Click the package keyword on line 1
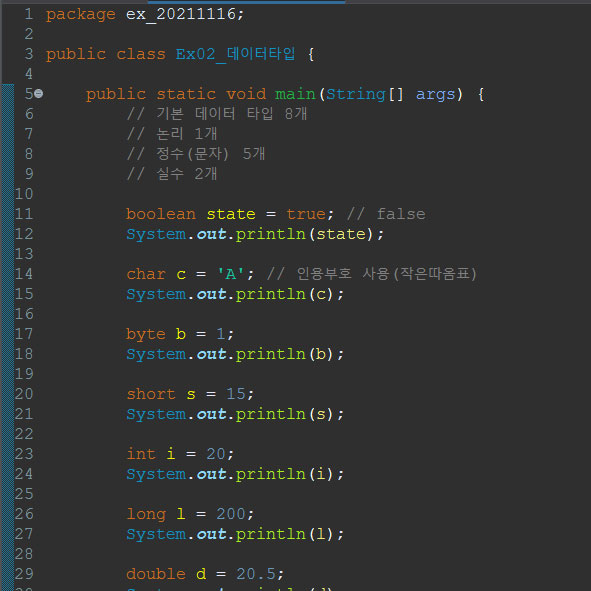The height and width of the screenshot is (591, 591). pos(81,15)
